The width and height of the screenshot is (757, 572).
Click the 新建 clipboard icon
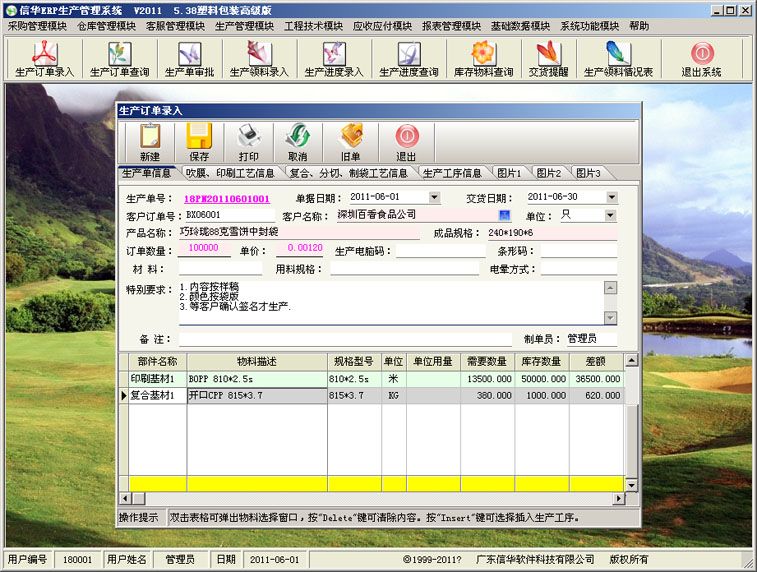[150, 142]
